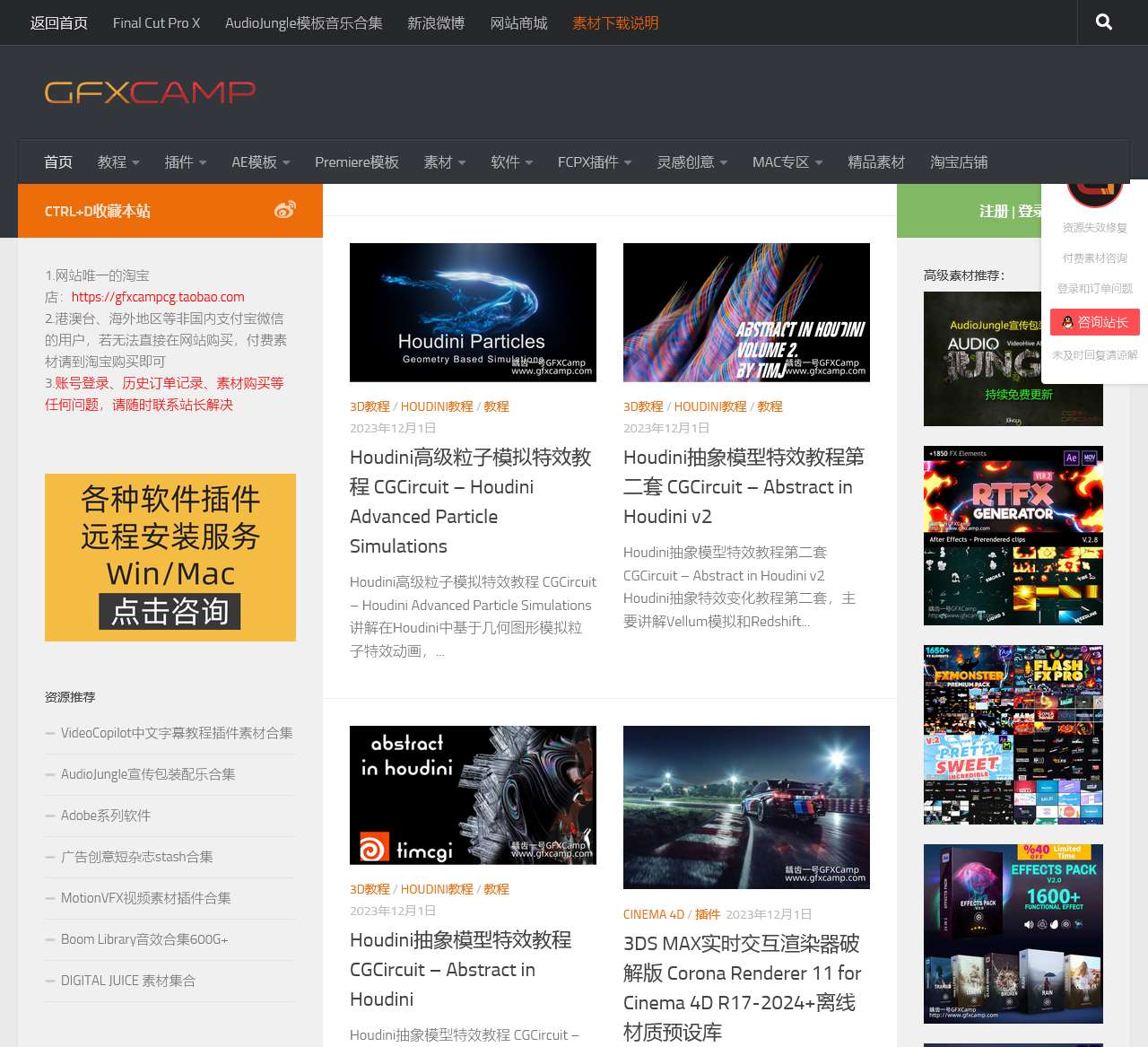The height and width of the screenshot is (1047, 1148).
Task: Open the gfxcampcg.taobao.com link
Action: click(x=158, y=297)
